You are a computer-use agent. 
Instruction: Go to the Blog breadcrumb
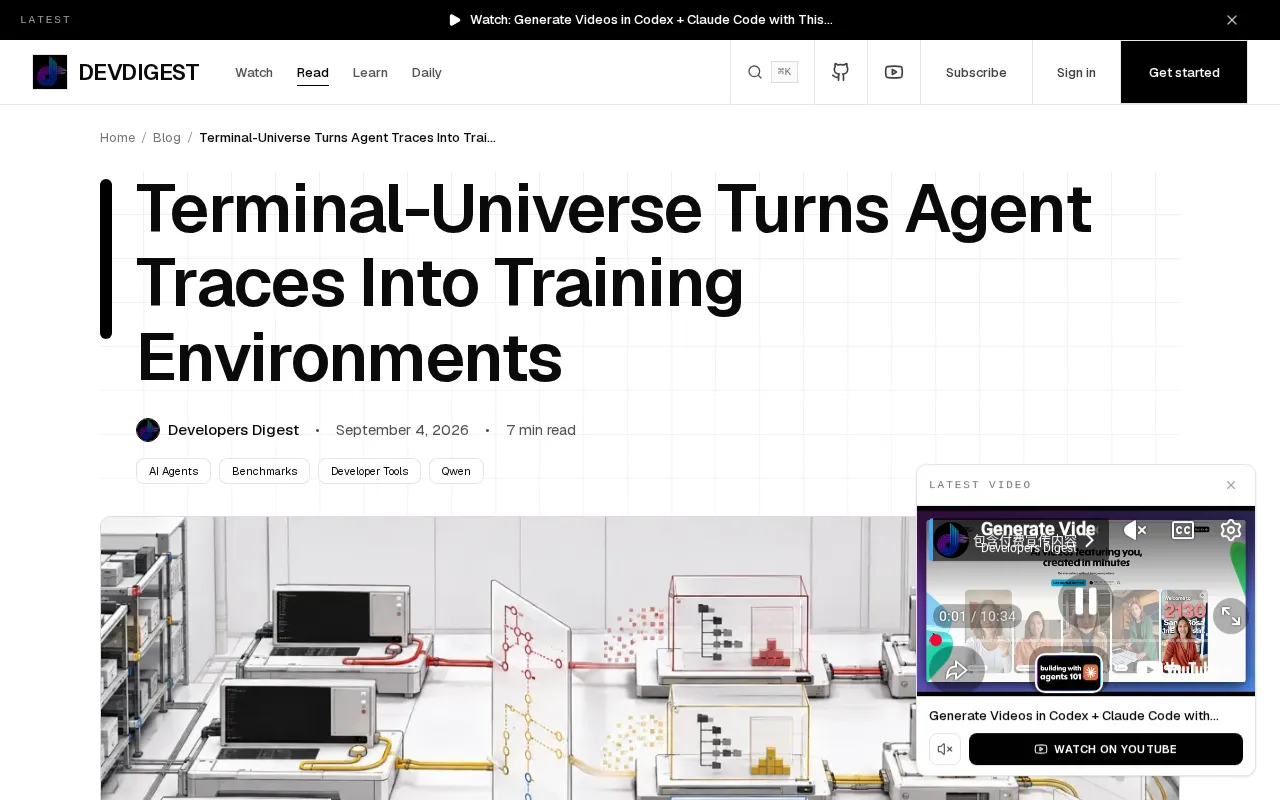click(167, 138)
